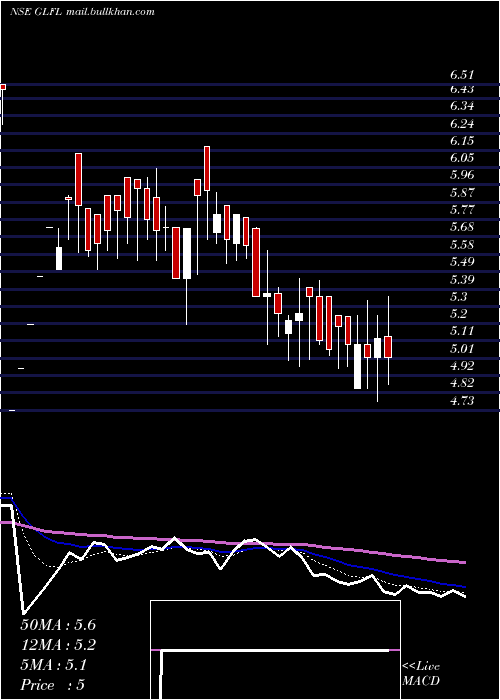Viewport: 500px width, 700px height.
Task: Click the 6.15 price axis label
Action: (x=462, y=141)
